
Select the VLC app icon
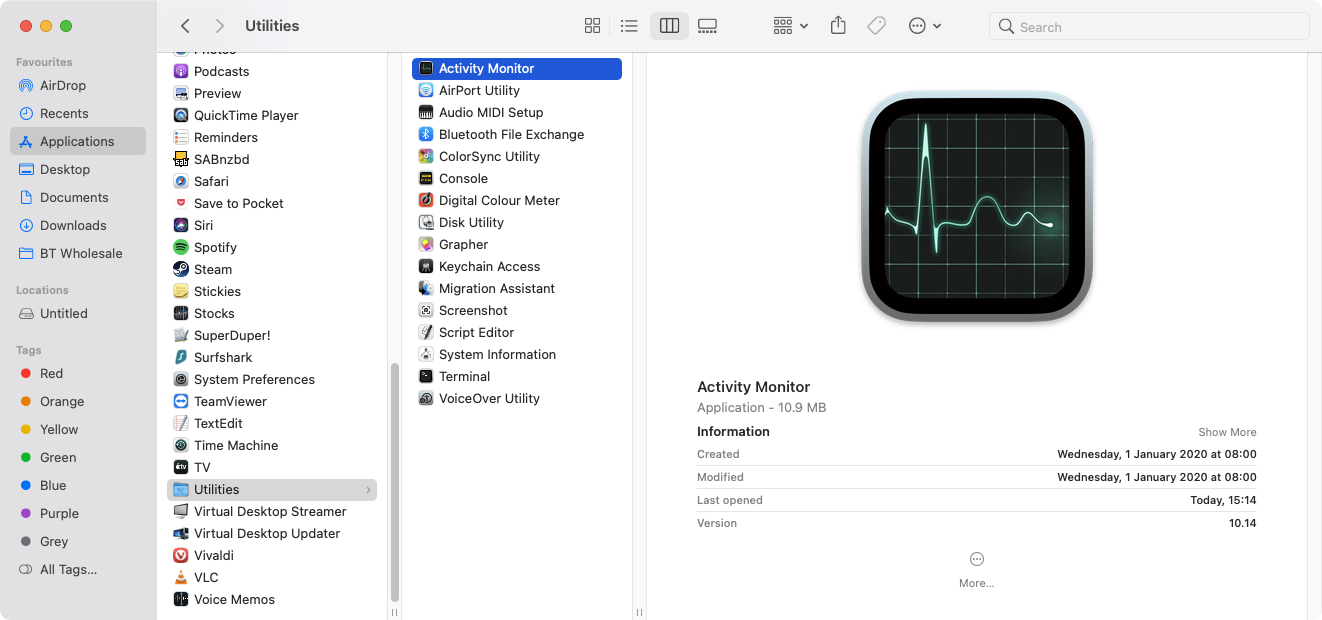point(181,577)
